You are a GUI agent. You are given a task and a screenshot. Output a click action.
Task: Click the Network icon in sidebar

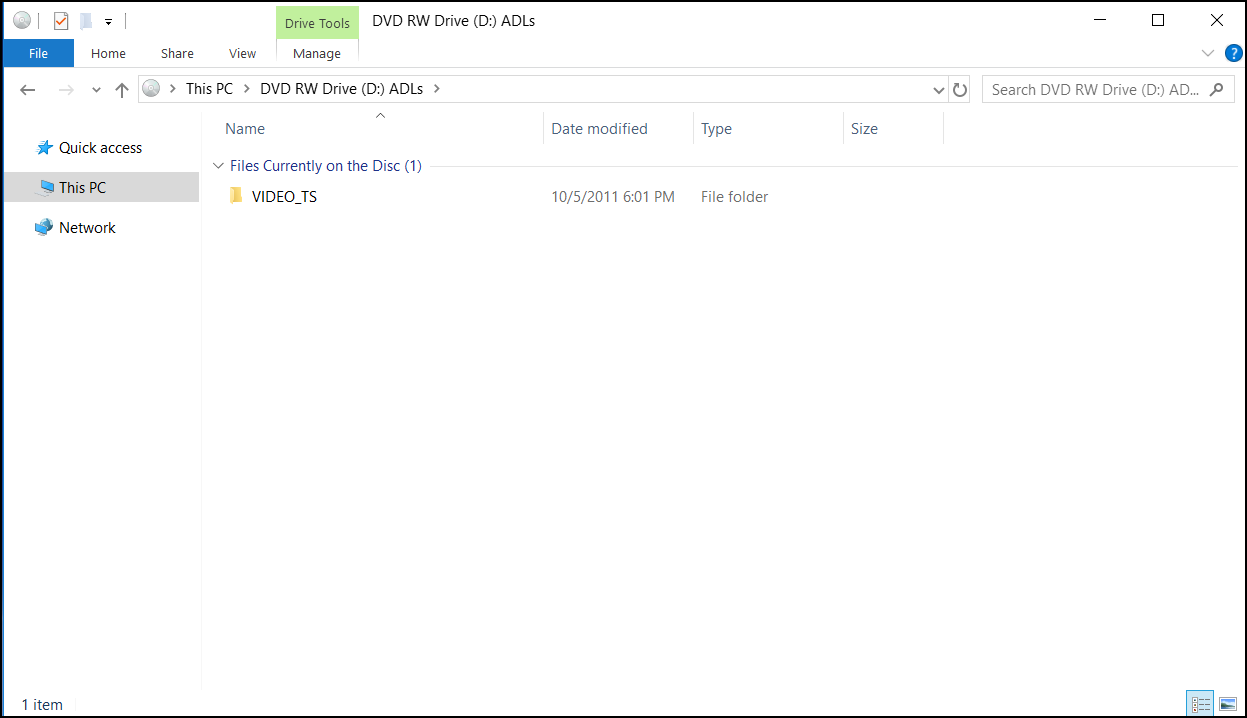coord(43,227)
